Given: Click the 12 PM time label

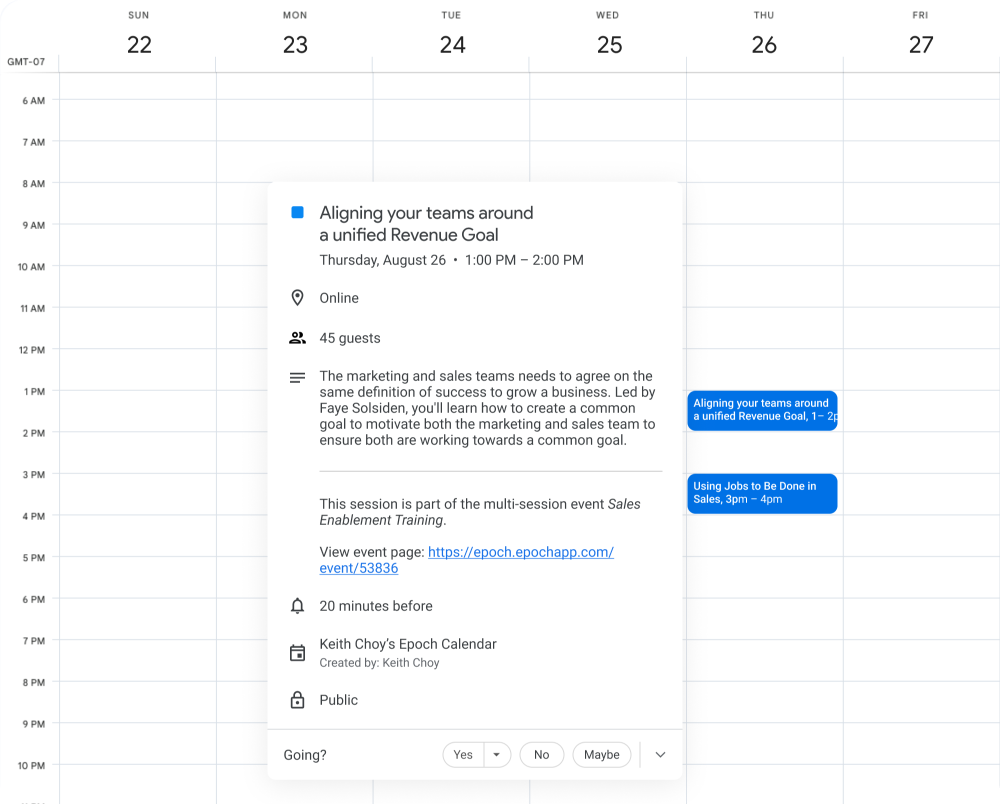Looking at the screenshot, I should 32,350.
